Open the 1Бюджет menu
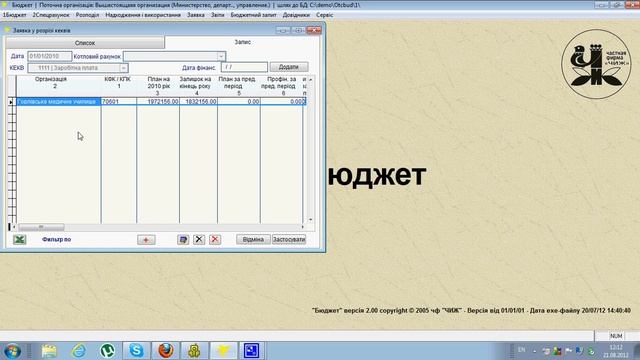640x360 pixels. [x=15, y=15]
